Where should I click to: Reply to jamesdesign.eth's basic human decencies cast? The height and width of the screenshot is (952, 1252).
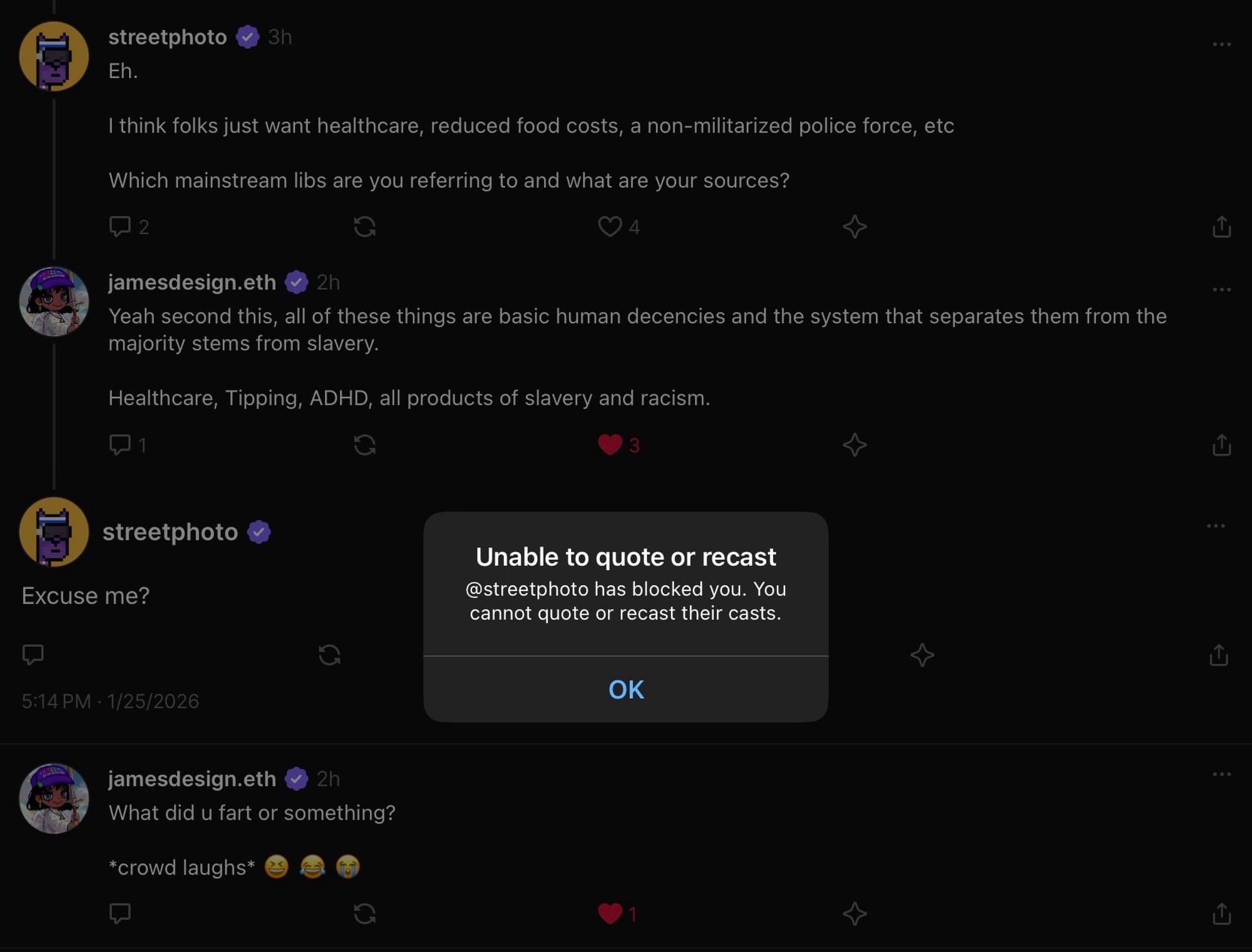tap(120, 445)
